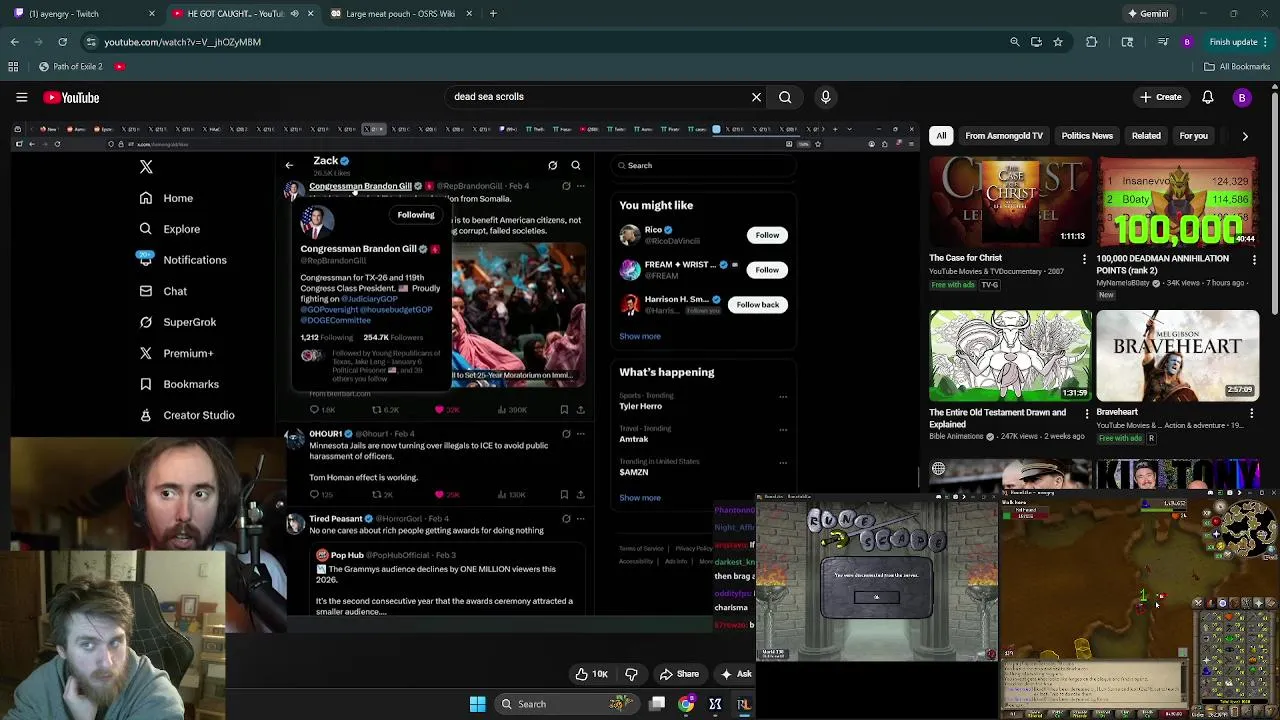Like the video with thumbs-up
The image size is (1280, 720).
[591, 674]
